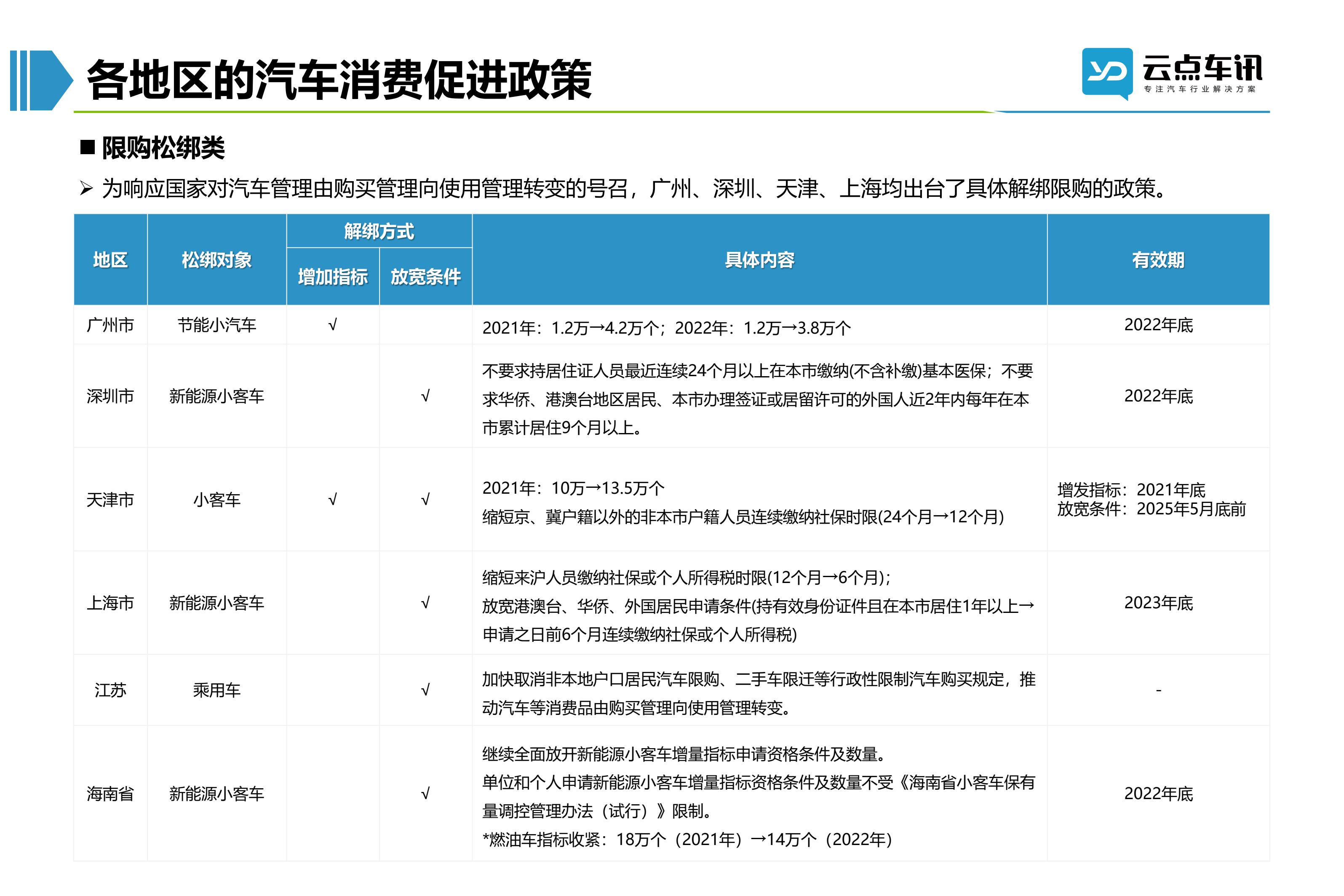The width and height of the screenshot is (1344, 896).
Task: Click 放宽条件：2025年5月底前 validity text
Action: [x=1152, y=508]
